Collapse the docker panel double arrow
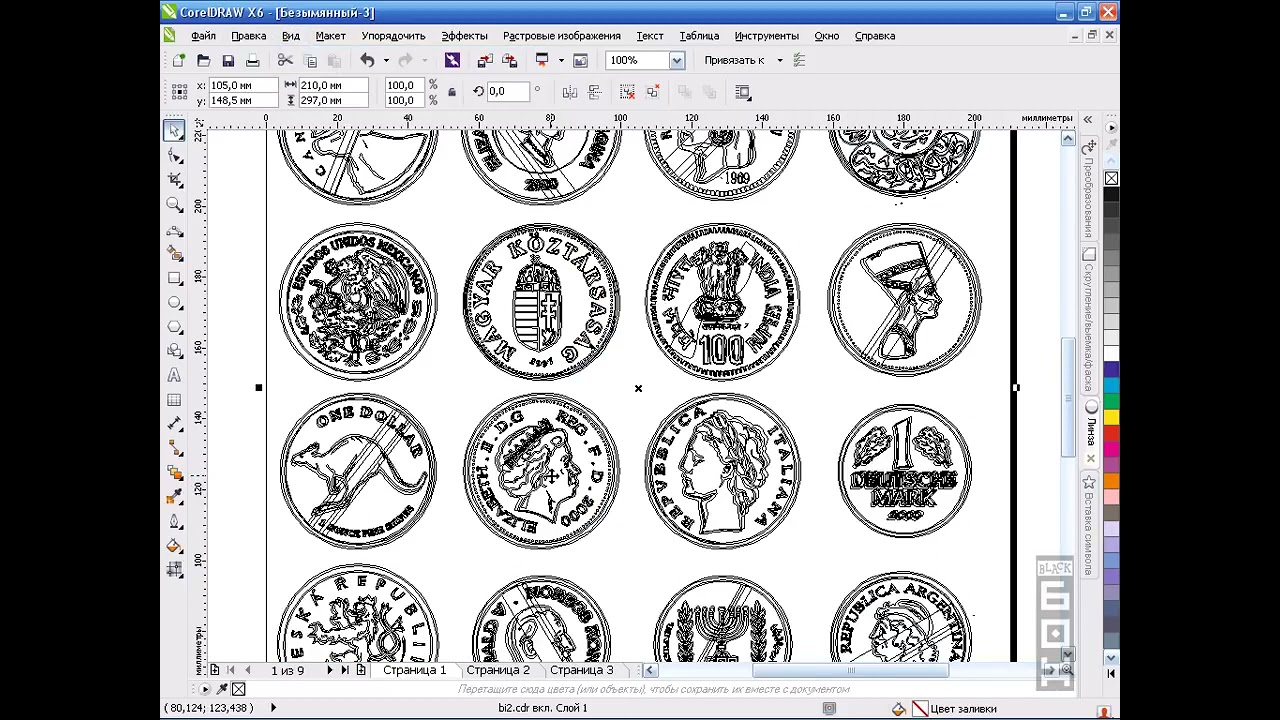The height and width of the screenshot is (720, 1280). point(1088,119)
